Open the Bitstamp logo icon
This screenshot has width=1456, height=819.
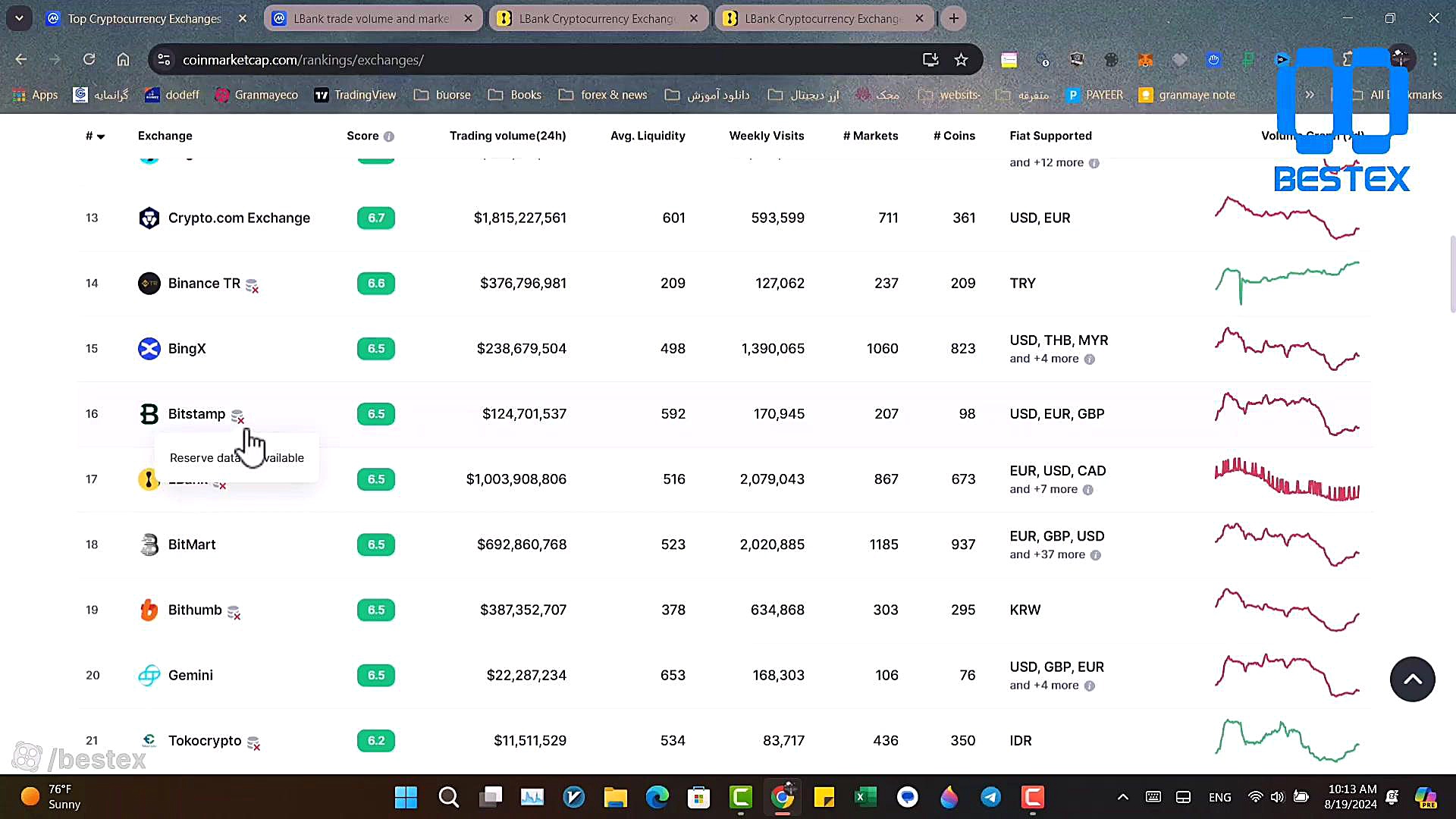click(x=149, y=414)
